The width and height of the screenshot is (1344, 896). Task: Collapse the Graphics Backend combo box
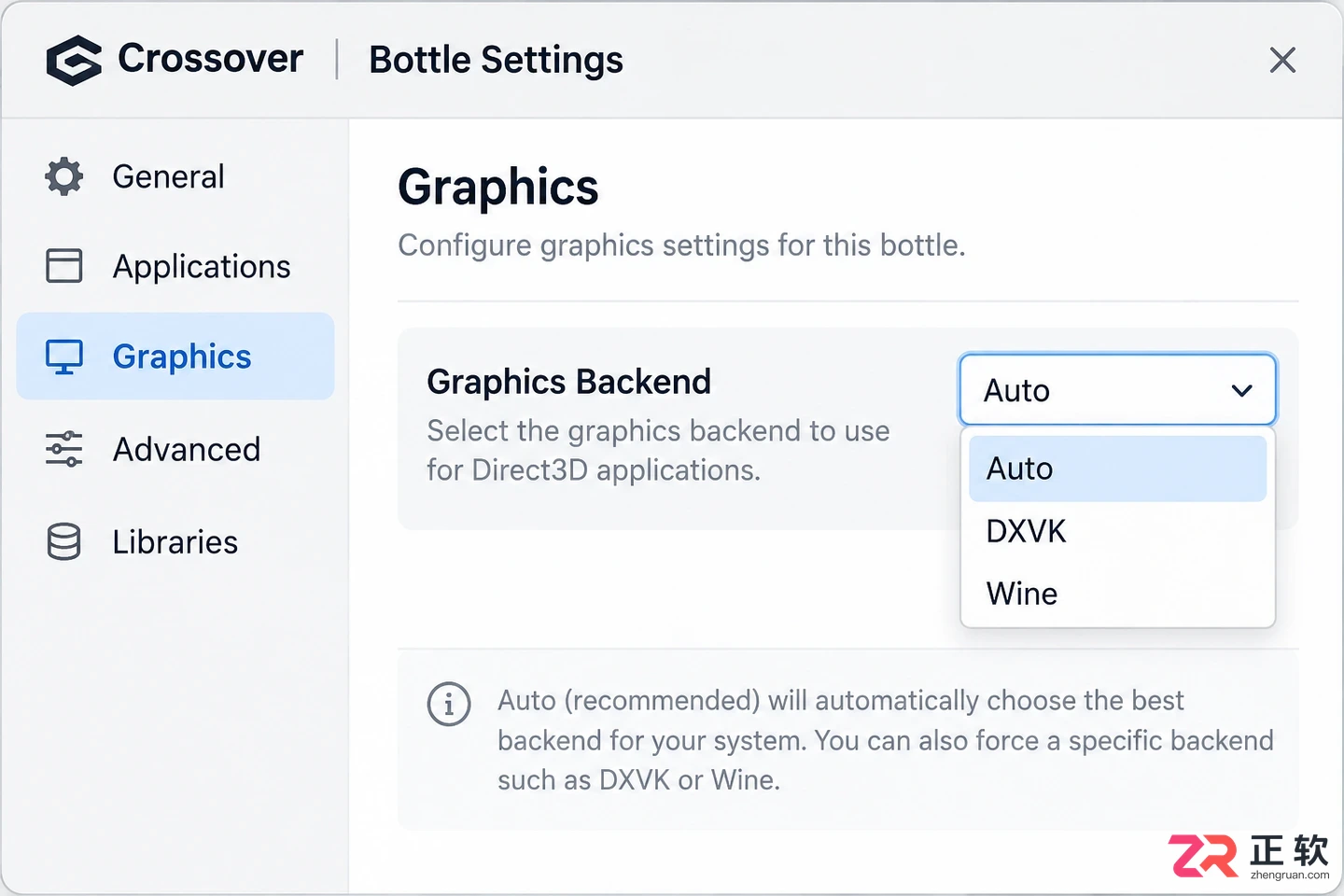(1117, 390)
